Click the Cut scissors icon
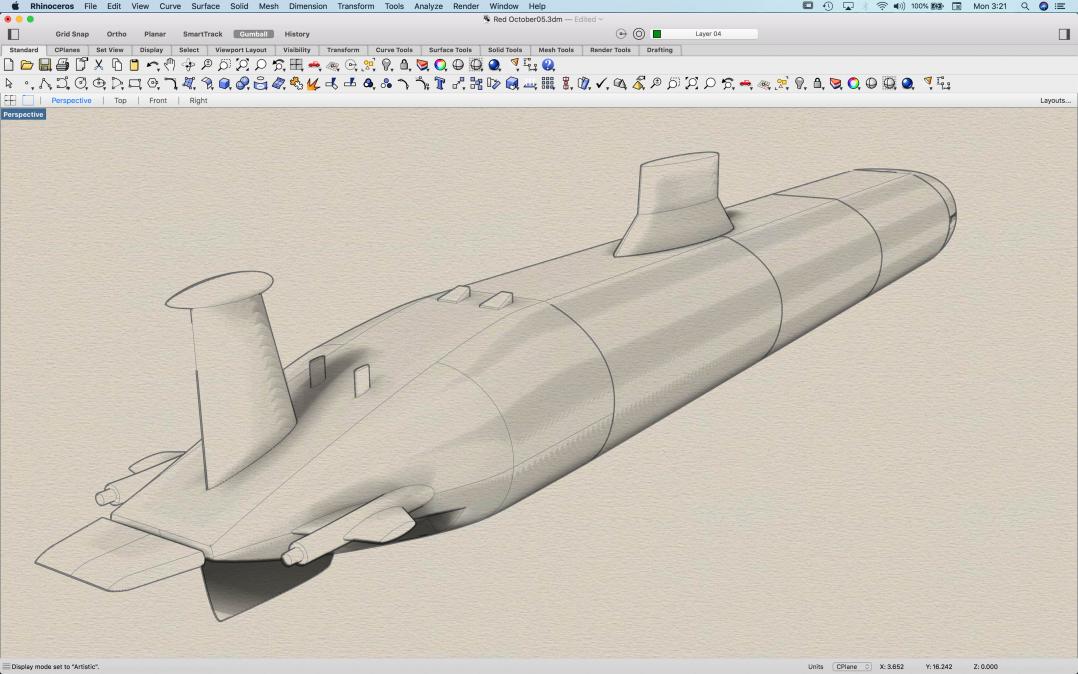 click(99, 65)
